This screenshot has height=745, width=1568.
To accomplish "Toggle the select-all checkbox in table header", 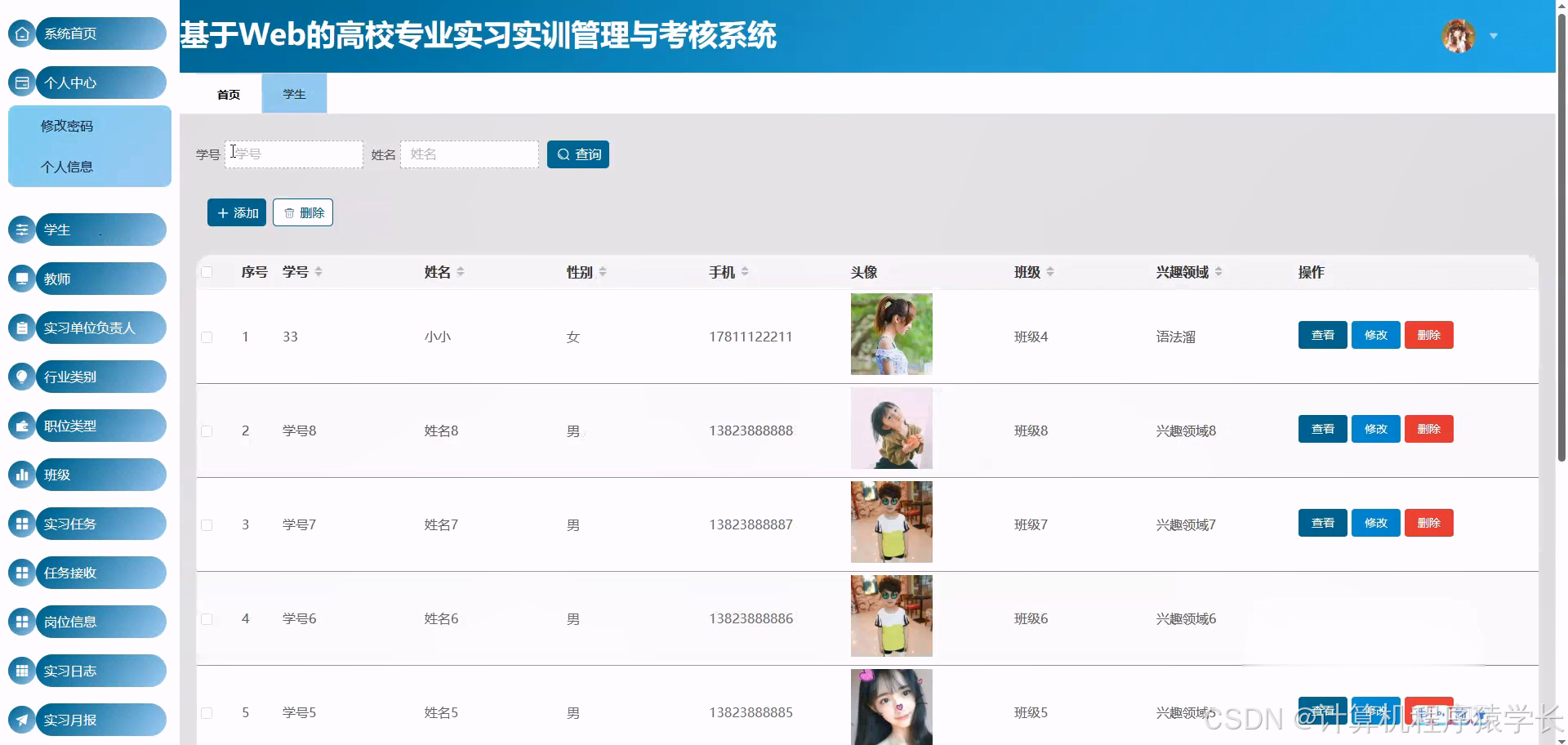I will click(207, 272).
